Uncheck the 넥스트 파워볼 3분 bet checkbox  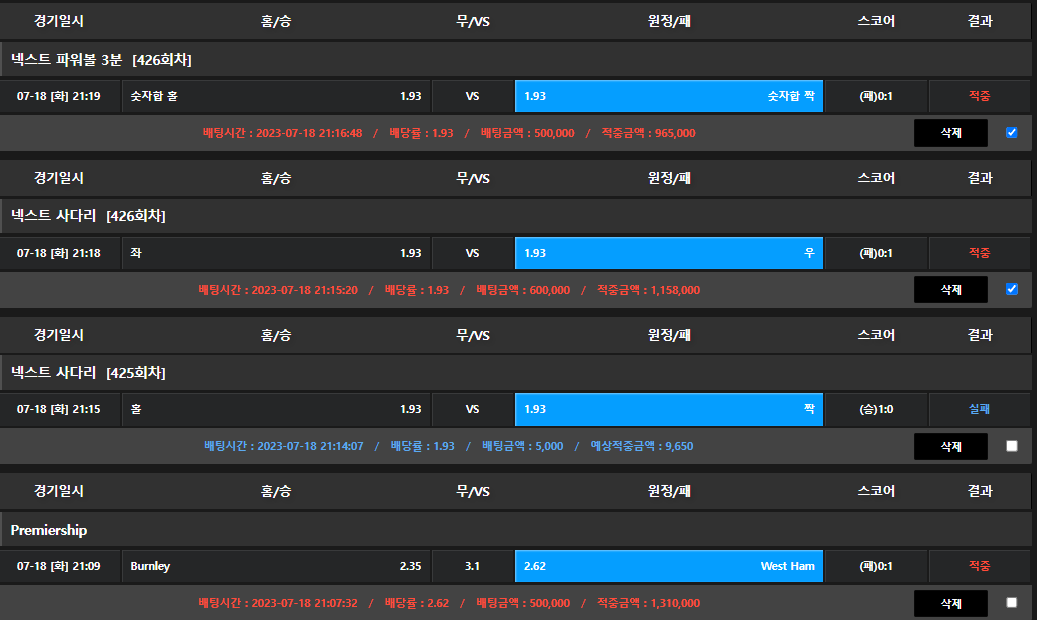point(1012,133)
